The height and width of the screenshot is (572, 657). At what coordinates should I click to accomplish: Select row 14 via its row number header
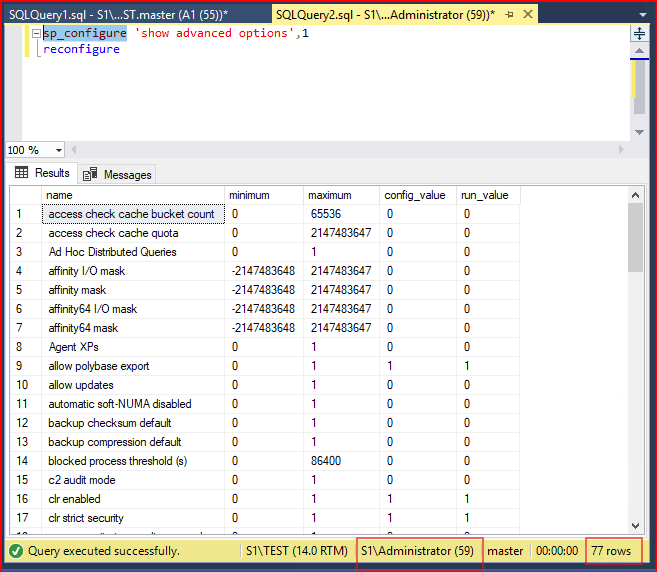point(22,461)
